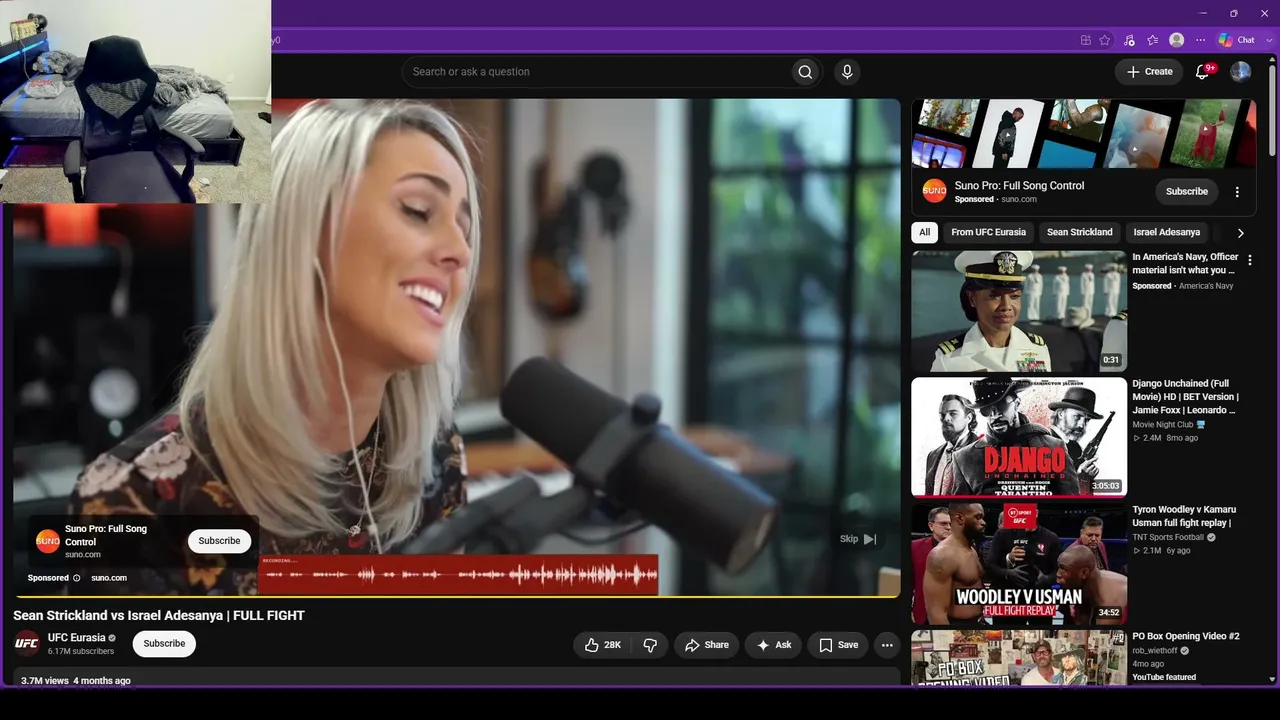This screenshot has width=1280, height=720.
Task: Open YouTube notifications bell
Action: [1203, 72]
